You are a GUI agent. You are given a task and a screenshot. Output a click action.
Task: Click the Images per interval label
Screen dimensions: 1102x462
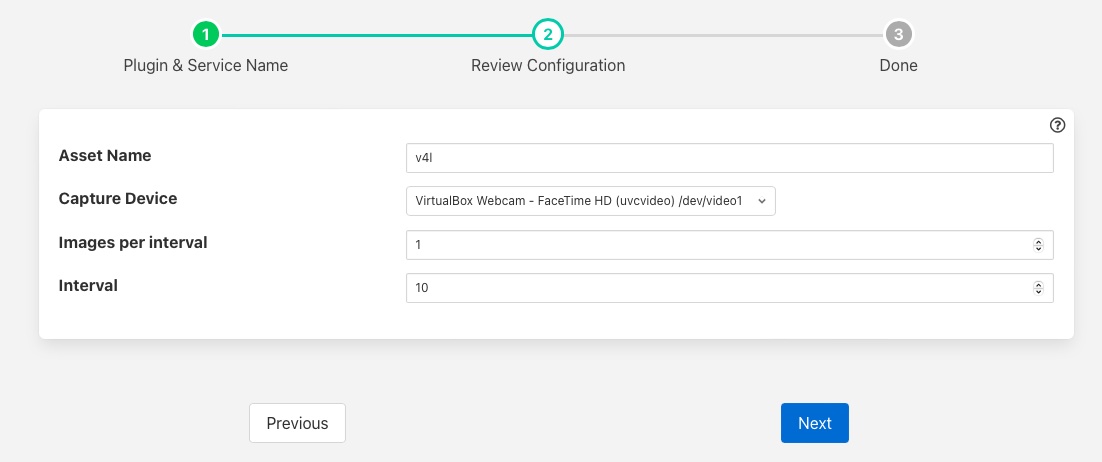tap(133, 242)
